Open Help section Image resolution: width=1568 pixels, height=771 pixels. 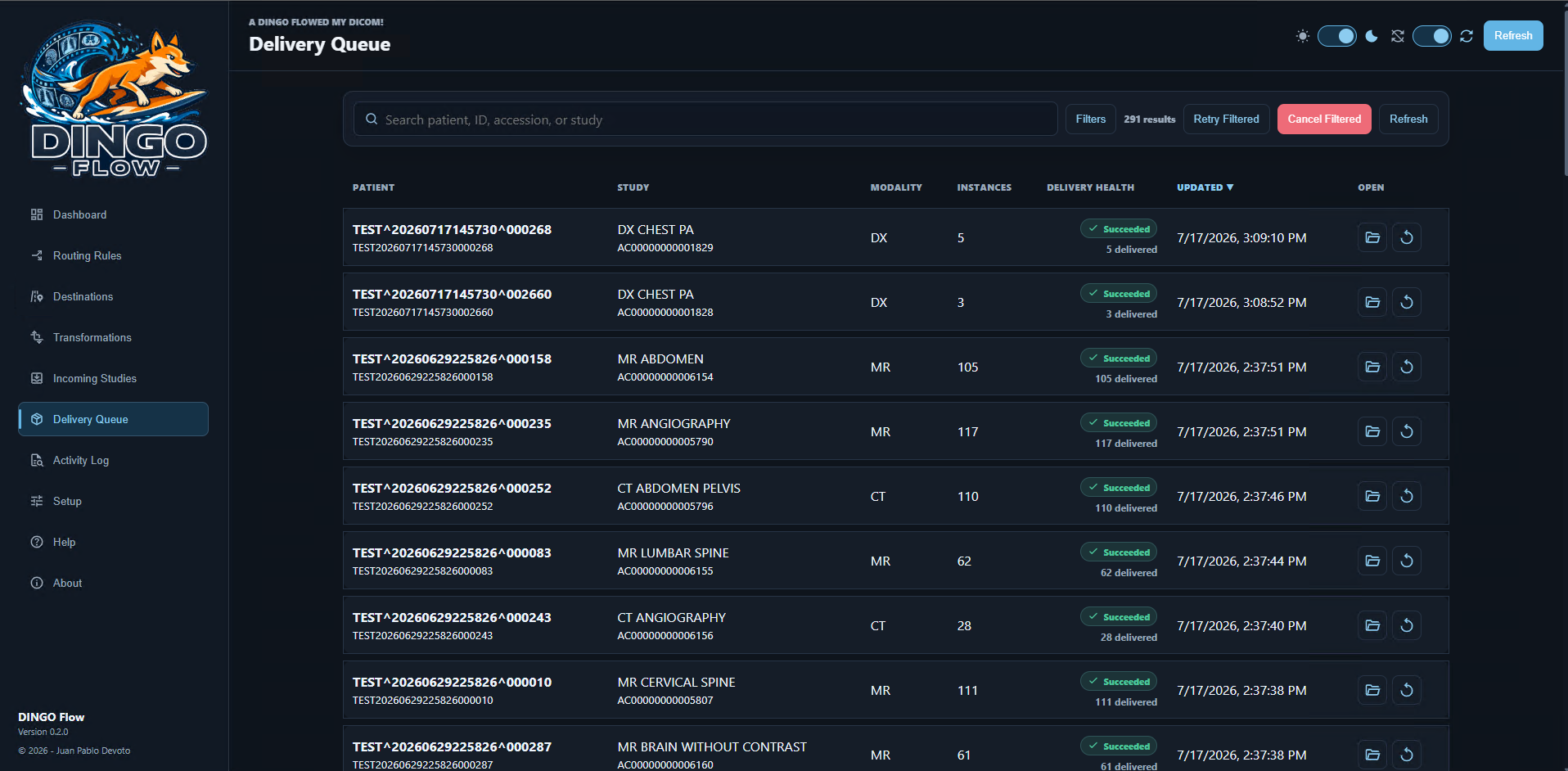(x=113, y=542)
